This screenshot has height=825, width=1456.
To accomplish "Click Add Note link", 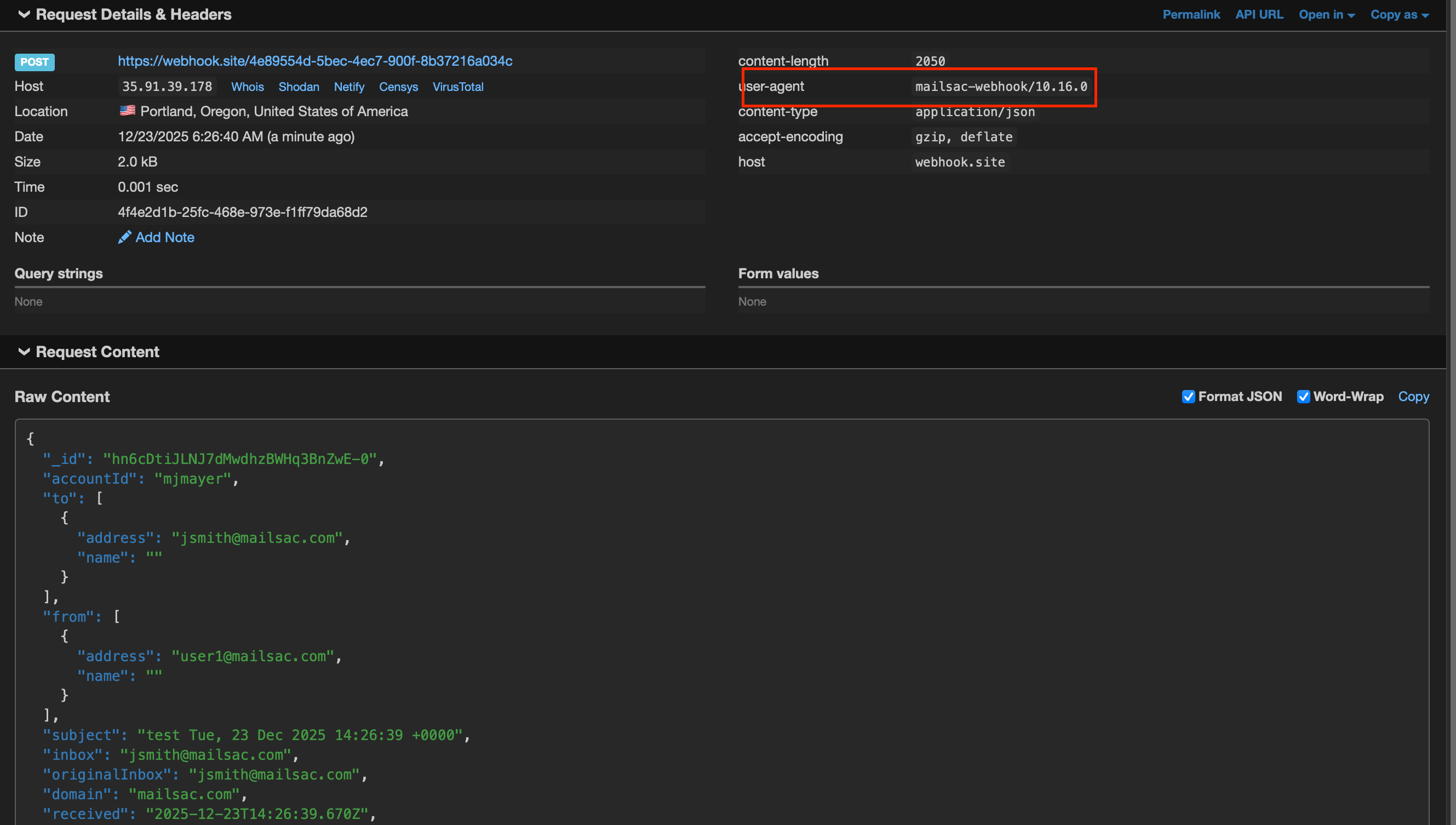I will pyautogui.click(x=164, y=237).
